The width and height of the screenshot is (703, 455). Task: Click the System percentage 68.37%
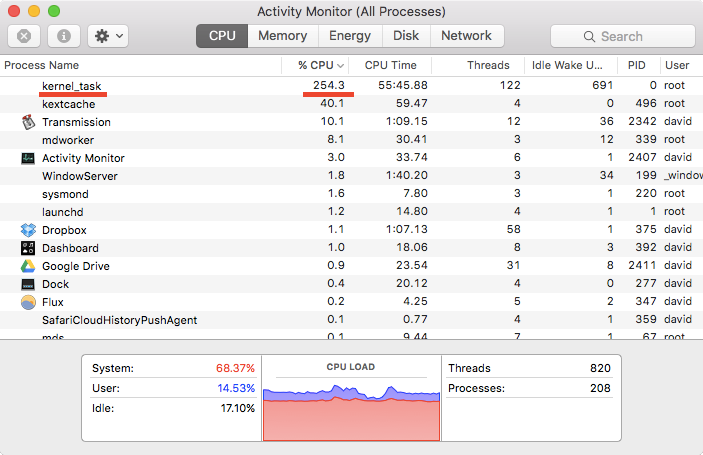click(x=235, y=368)
